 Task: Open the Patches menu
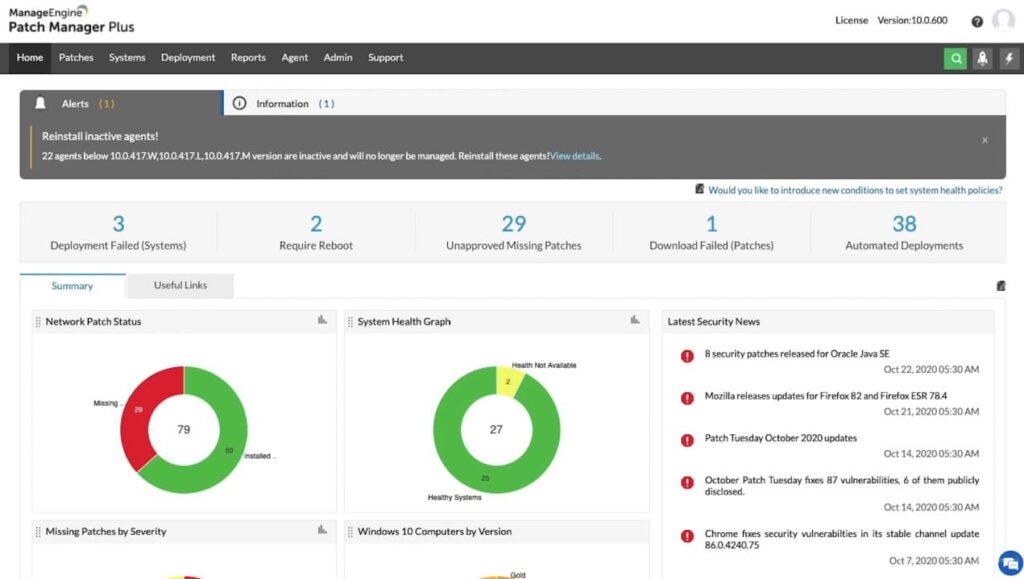(76, 58)
